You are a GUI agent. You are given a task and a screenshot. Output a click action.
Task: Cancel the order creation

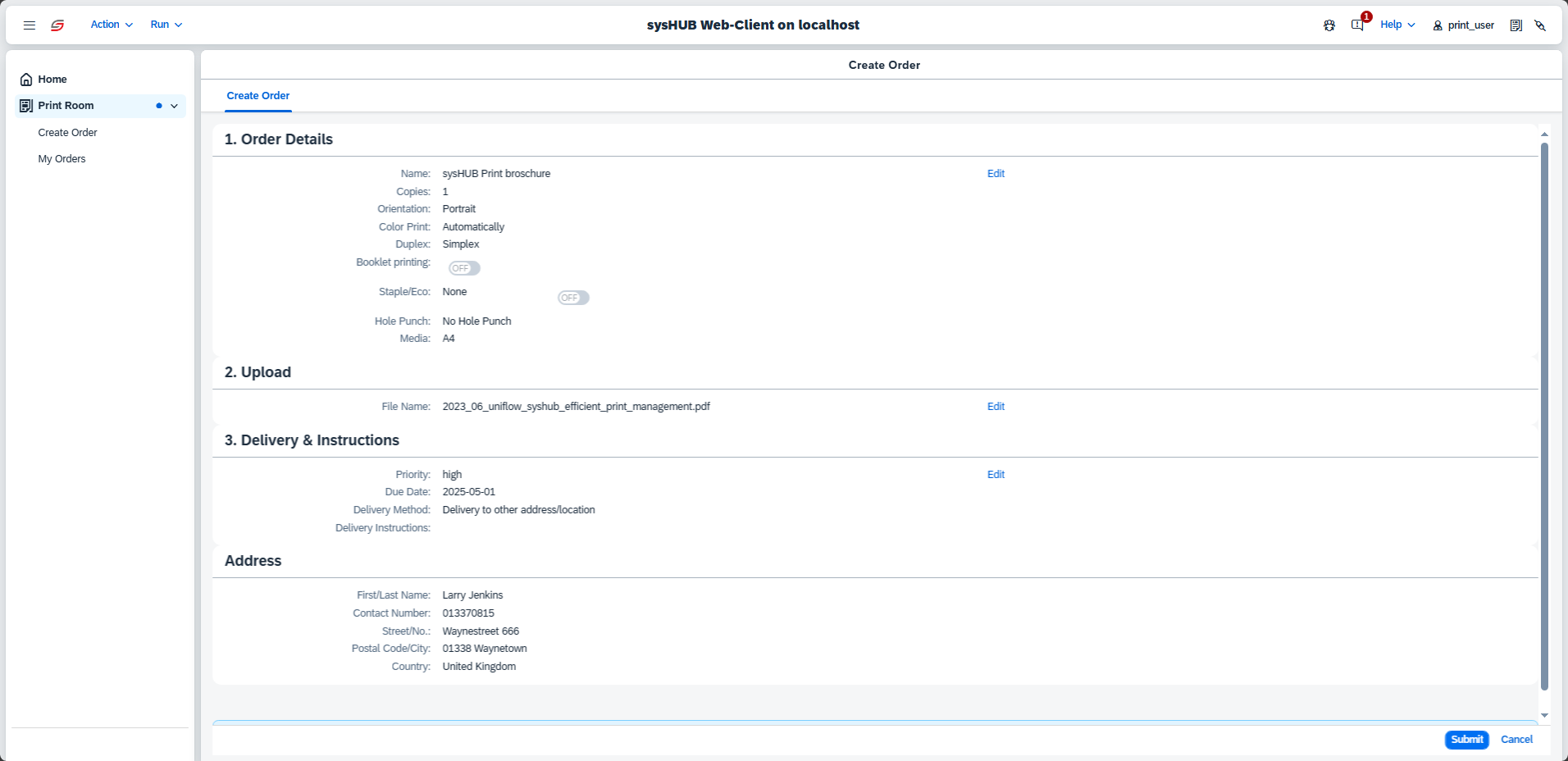1516,740
